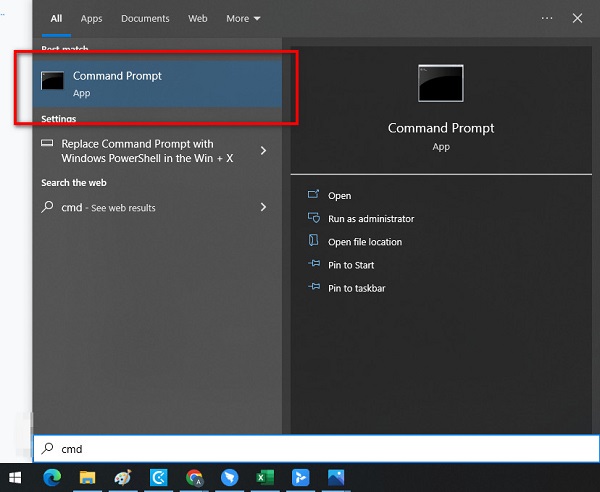The width and height of the screenshot is (600, 492).
Task: Click the Open file location icon
Action: coord(313,240)
